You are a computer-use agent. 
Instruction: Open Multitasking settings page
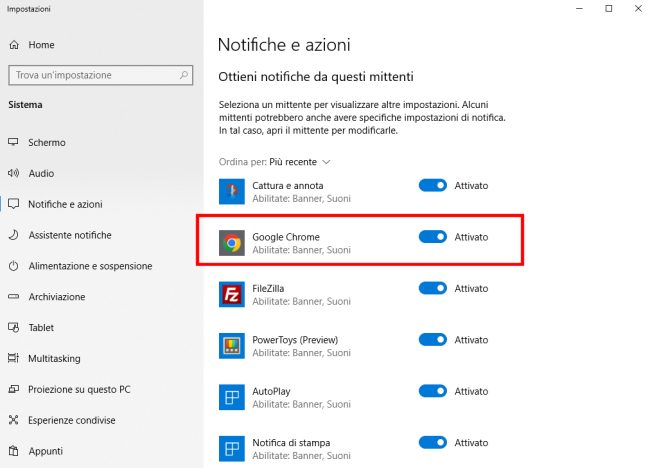coord(54,358)
